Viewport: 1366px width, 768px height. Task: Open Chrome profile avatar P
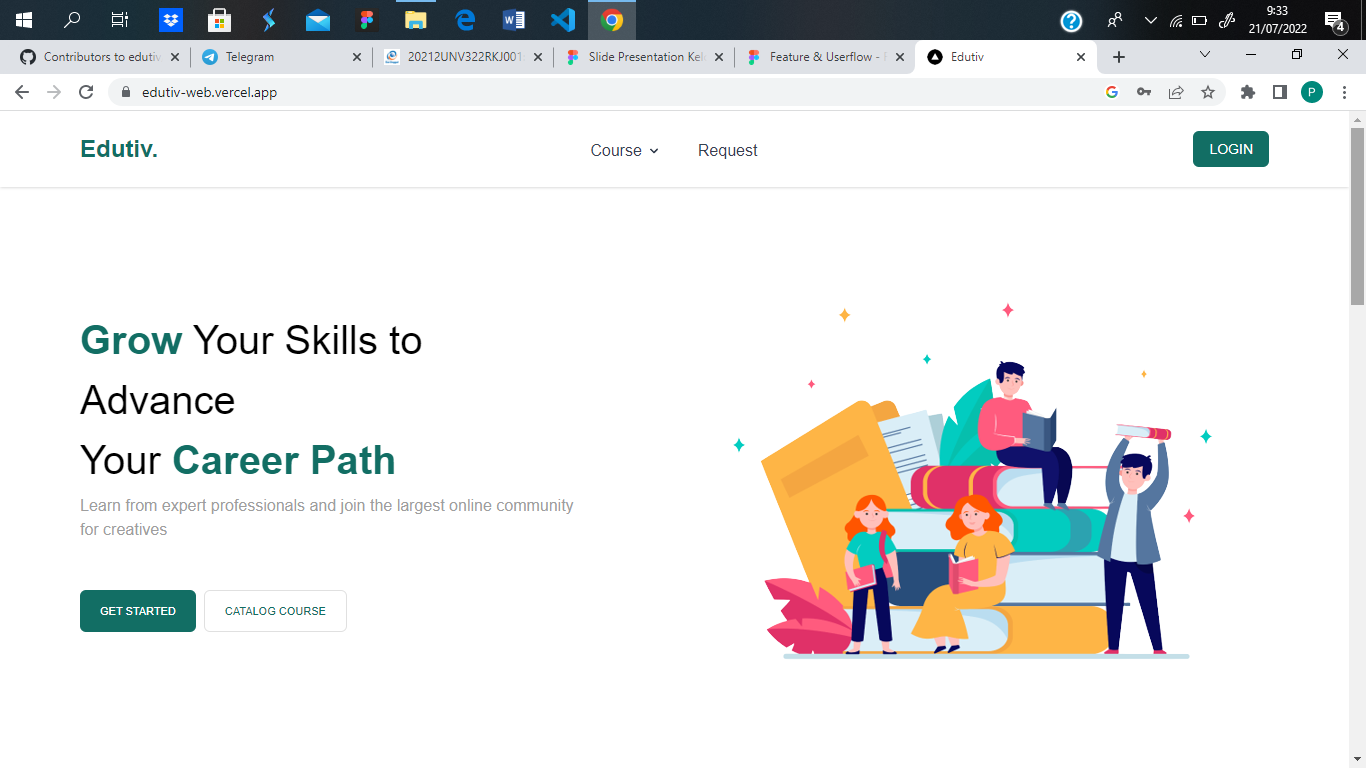pos(1312,92)
